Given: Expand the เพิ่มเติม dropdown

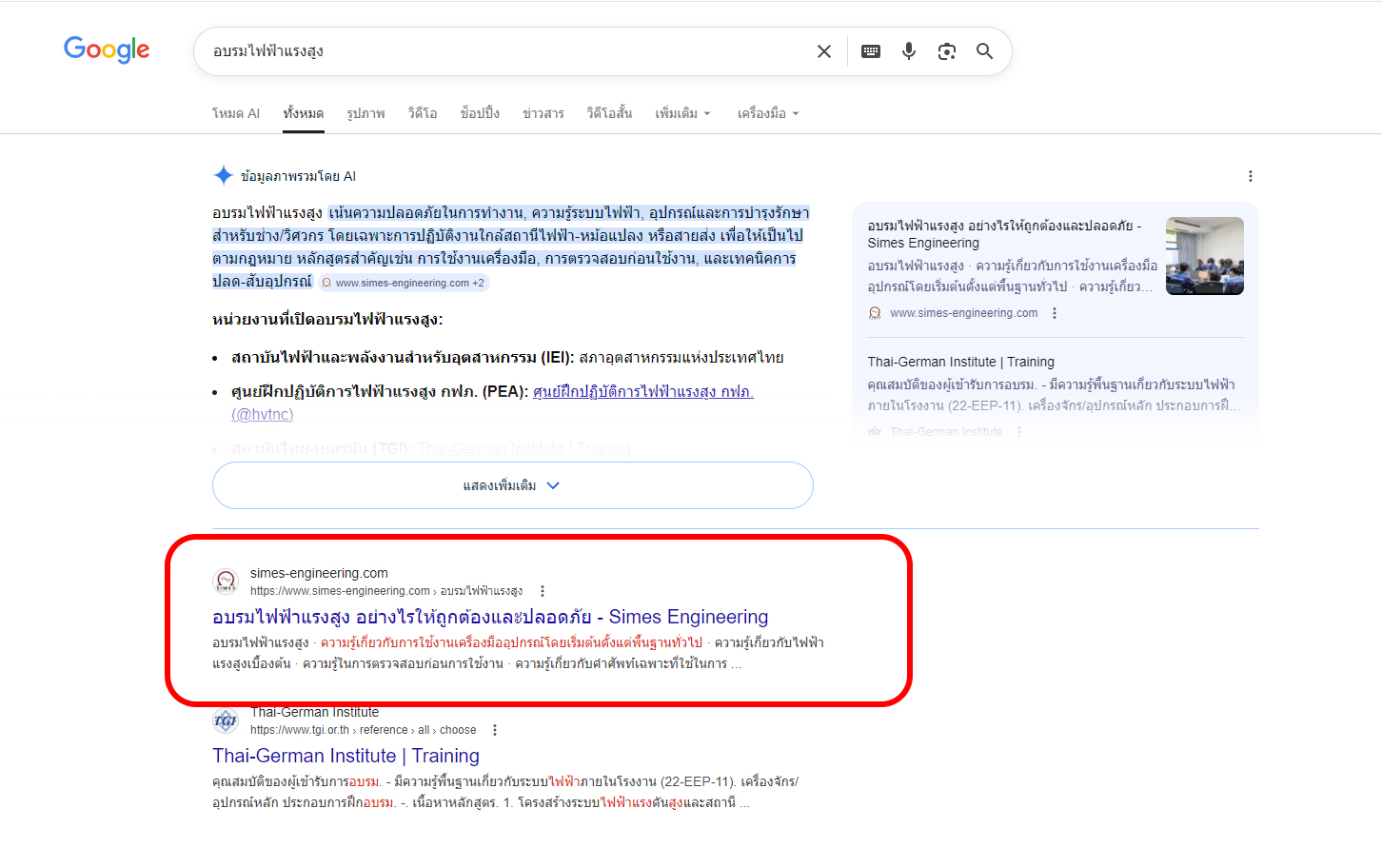Looking at the screenshot, I should [682, 113].
